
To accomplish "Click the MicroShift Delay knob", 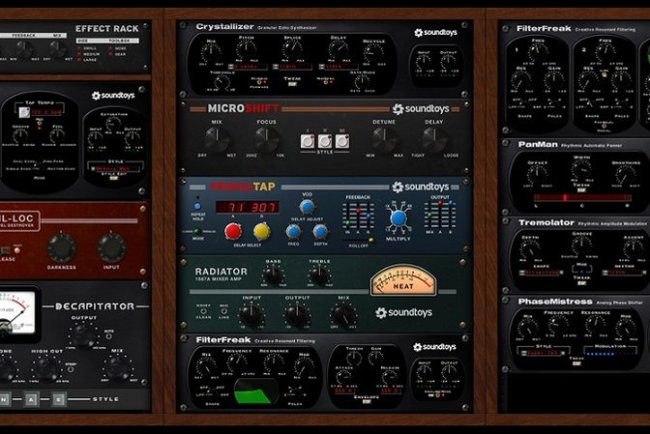I will tap(434, 140).
